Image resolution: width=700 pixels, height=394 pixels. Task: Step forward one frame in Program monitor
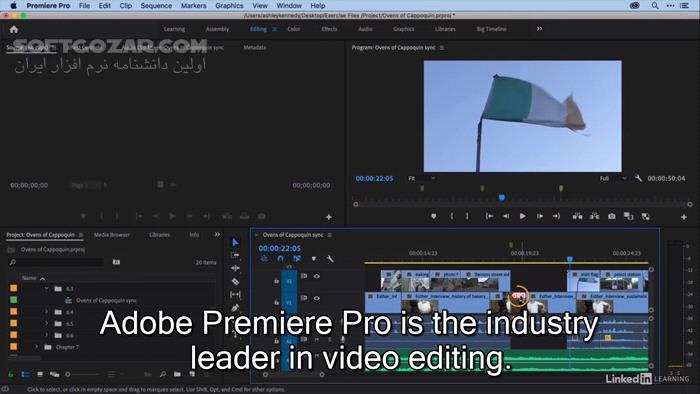tap(540, 216)
